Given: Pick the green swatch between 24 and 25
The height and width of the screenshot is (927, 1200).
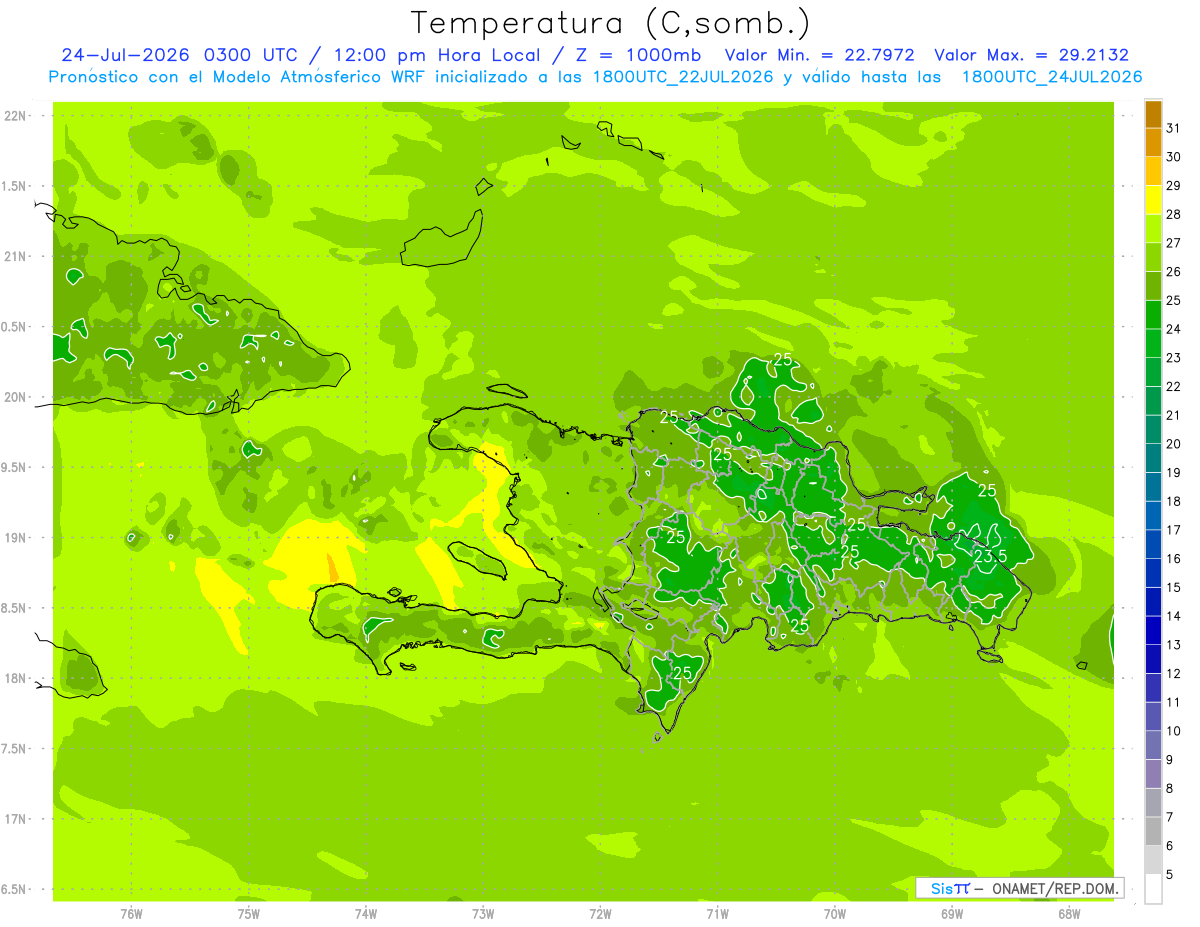Looking at the screenshot, I should point(1153,315).
